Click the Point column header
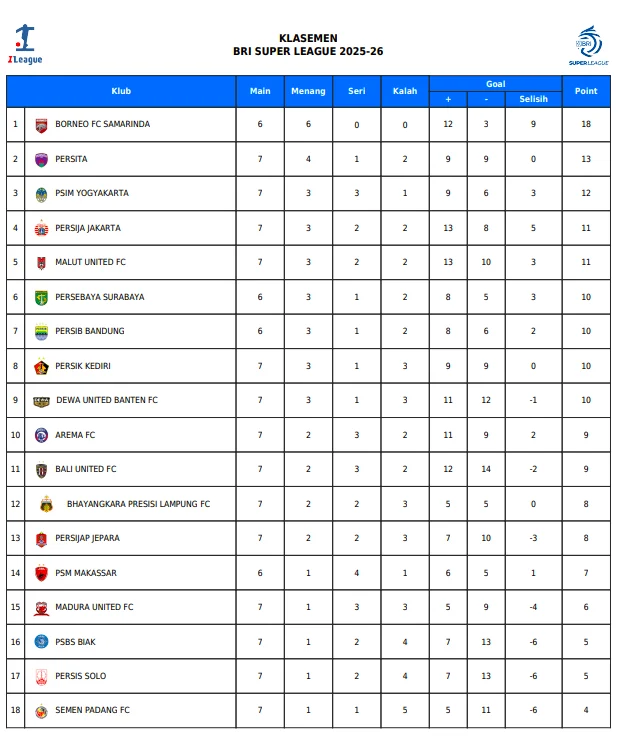This screenshot has width=622, height=737. [586, 91]
